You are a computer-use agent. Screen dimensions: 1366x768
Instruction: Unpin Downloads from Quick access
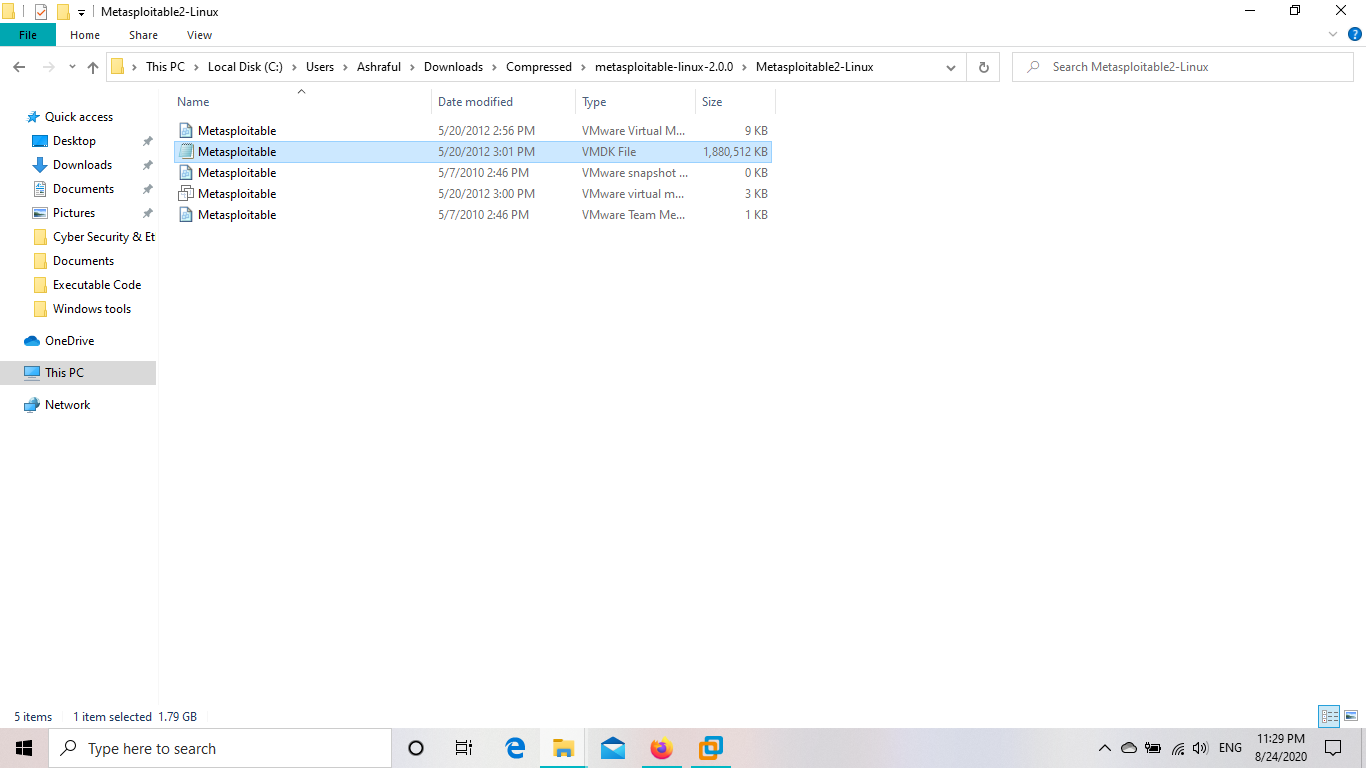click(147, 164)
